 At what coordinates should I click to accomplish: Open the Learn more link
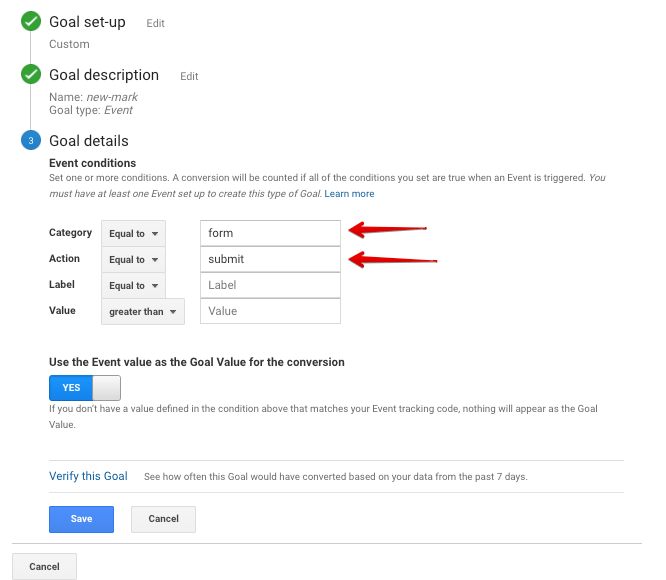pyautogui.click(x=349, y=194)
